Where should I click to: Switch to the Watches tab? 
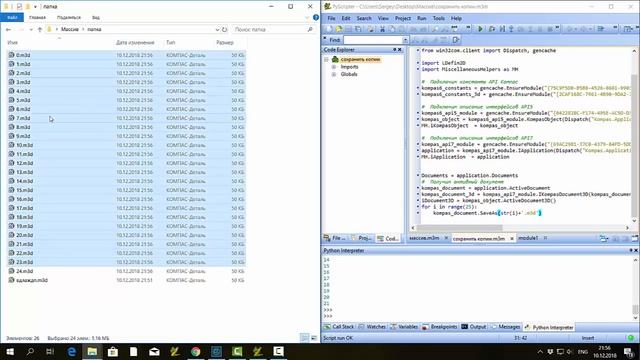(x=372, y=327)
